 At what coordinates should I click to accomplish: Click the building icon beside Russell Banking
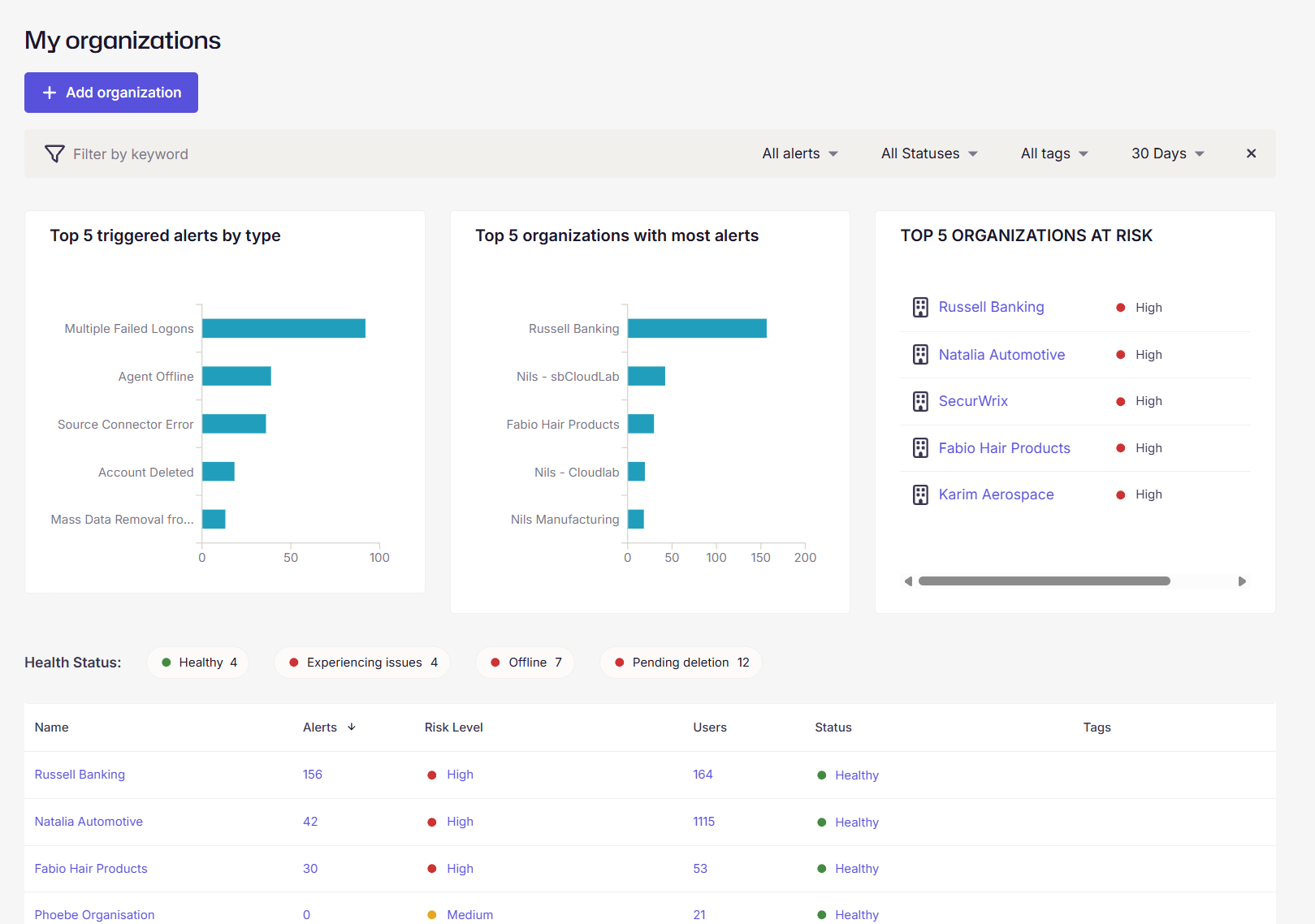[x=920, y=308]
